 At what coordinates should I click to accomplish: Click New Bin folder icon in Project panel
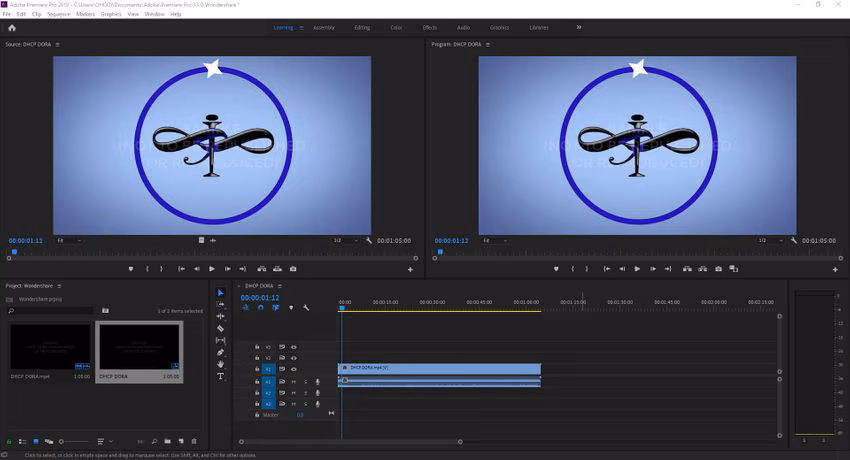(x=168, y=441)
